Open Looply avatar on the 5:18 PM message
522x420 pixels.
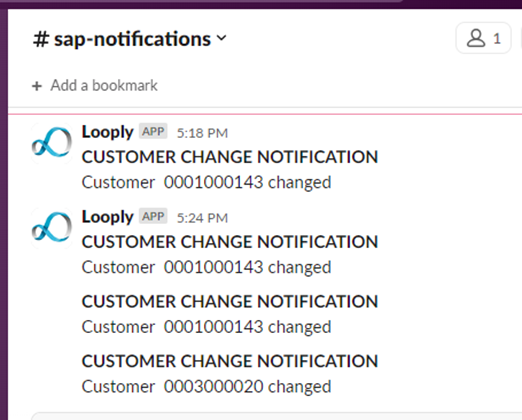point(52,143)
